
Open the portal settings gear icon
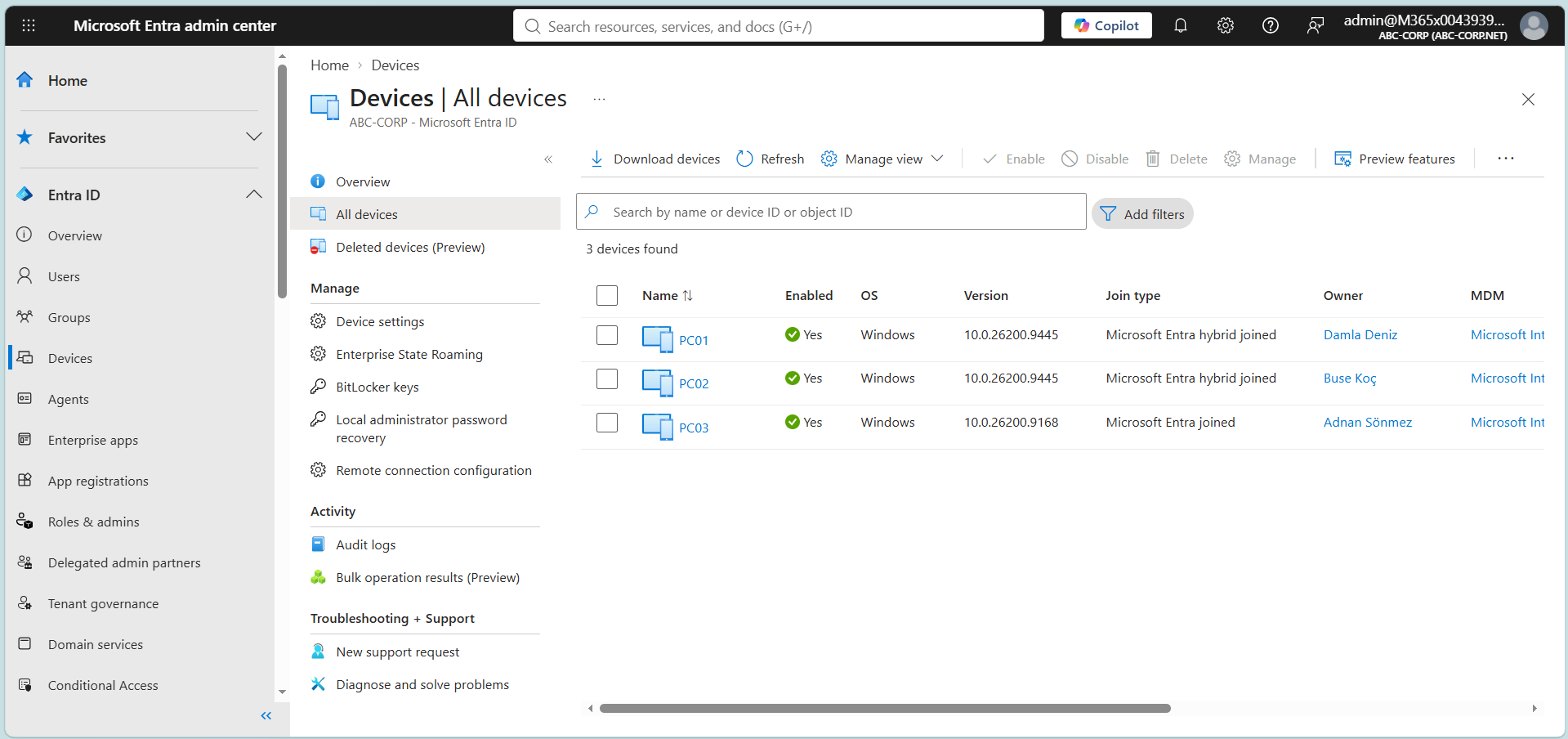click(1225, 25)
